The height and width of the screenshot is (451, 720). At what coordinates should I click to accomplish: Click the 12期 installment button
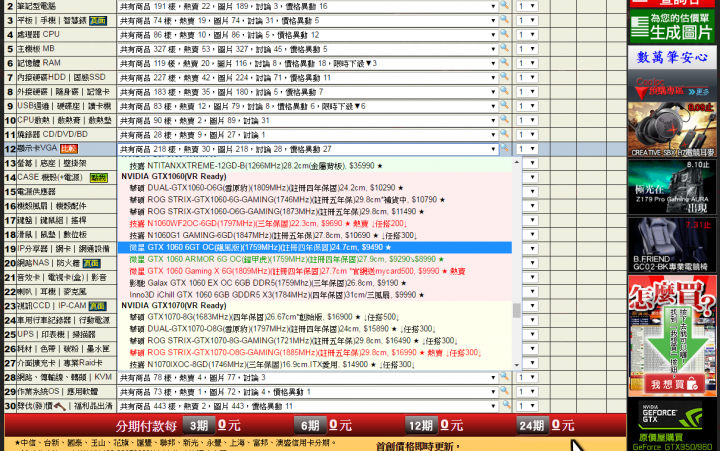[x=421, y=426]
